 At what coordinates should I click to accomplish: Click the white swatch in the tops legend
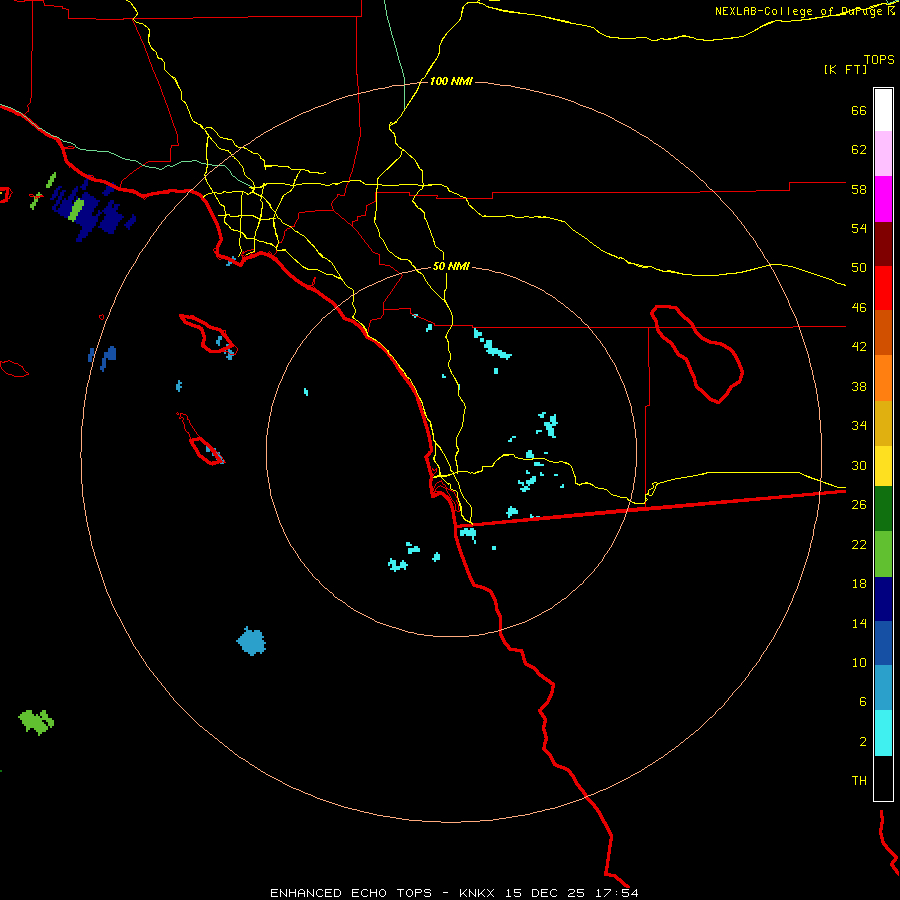coord(883,110)
